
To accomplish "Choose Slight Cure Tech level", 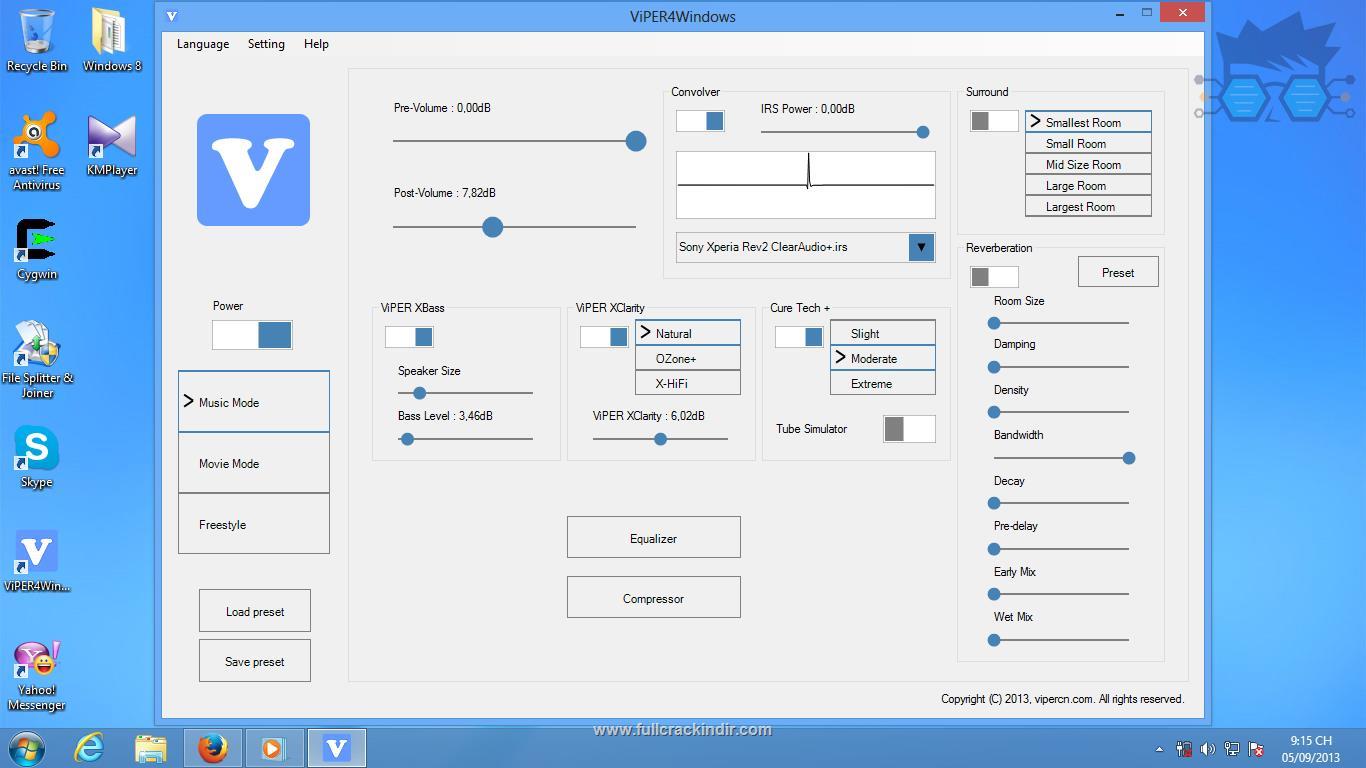I will coord(883,333).
